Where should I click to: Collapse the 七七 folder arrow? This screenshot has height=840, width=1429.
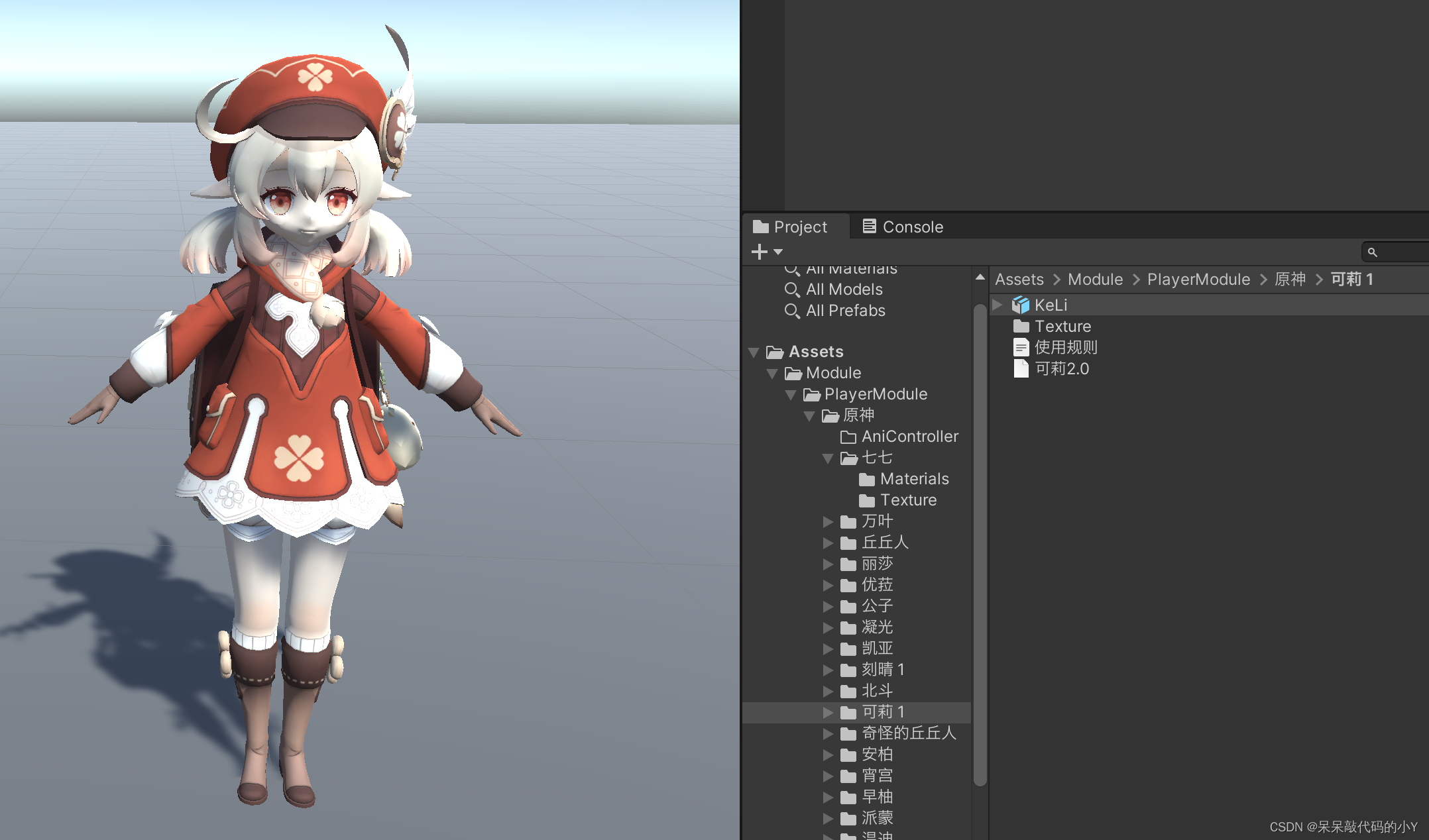pos(828,458)
